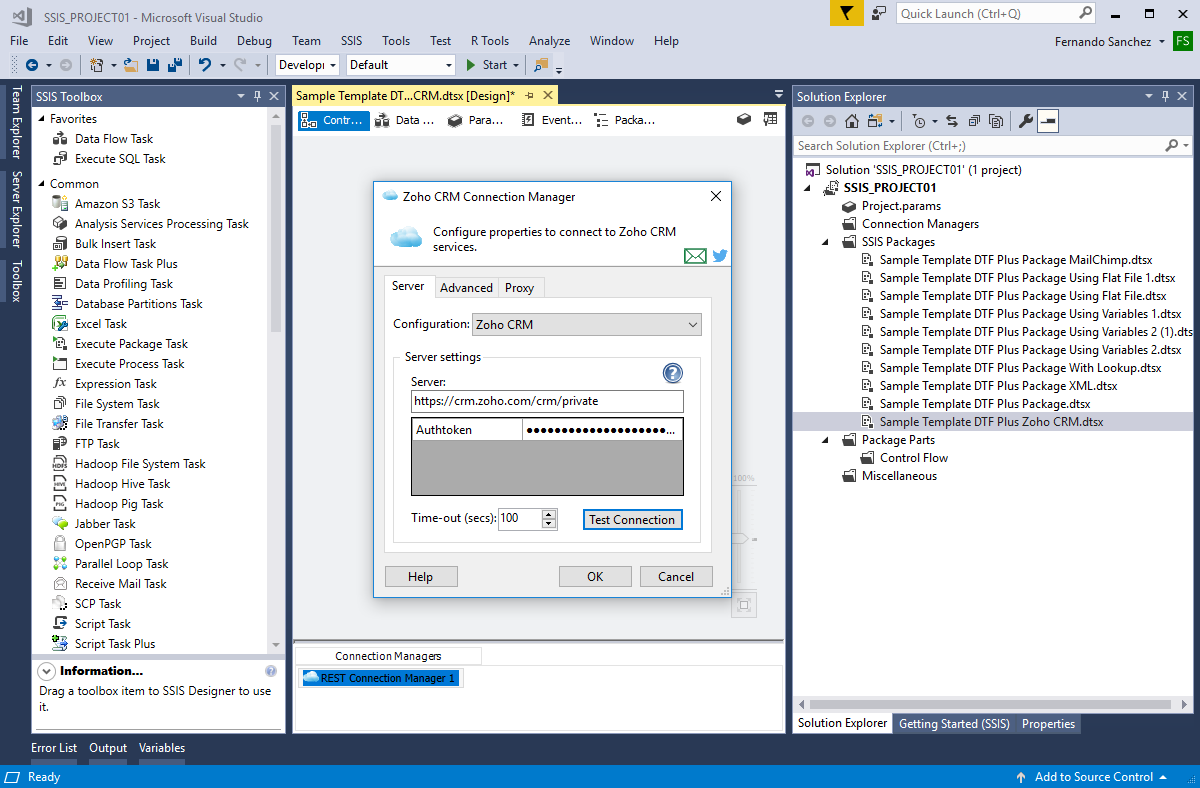
Task: Click the feedback flag notification icon
Action: pyautogui.click(x=846, y=13)
